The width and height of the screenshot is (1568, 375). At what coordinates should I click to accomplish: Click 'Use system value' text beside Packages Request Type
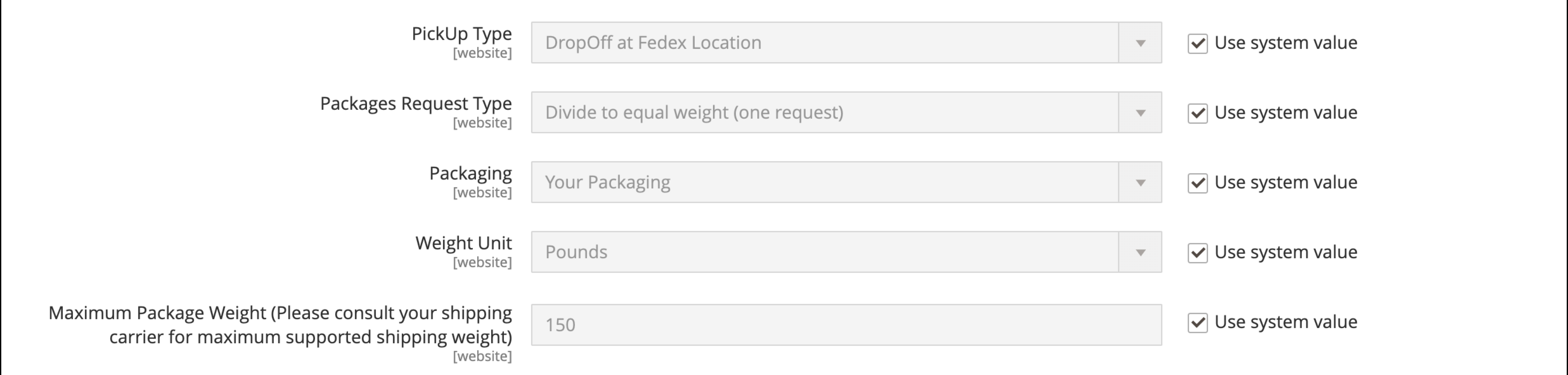click(1286, 113)
